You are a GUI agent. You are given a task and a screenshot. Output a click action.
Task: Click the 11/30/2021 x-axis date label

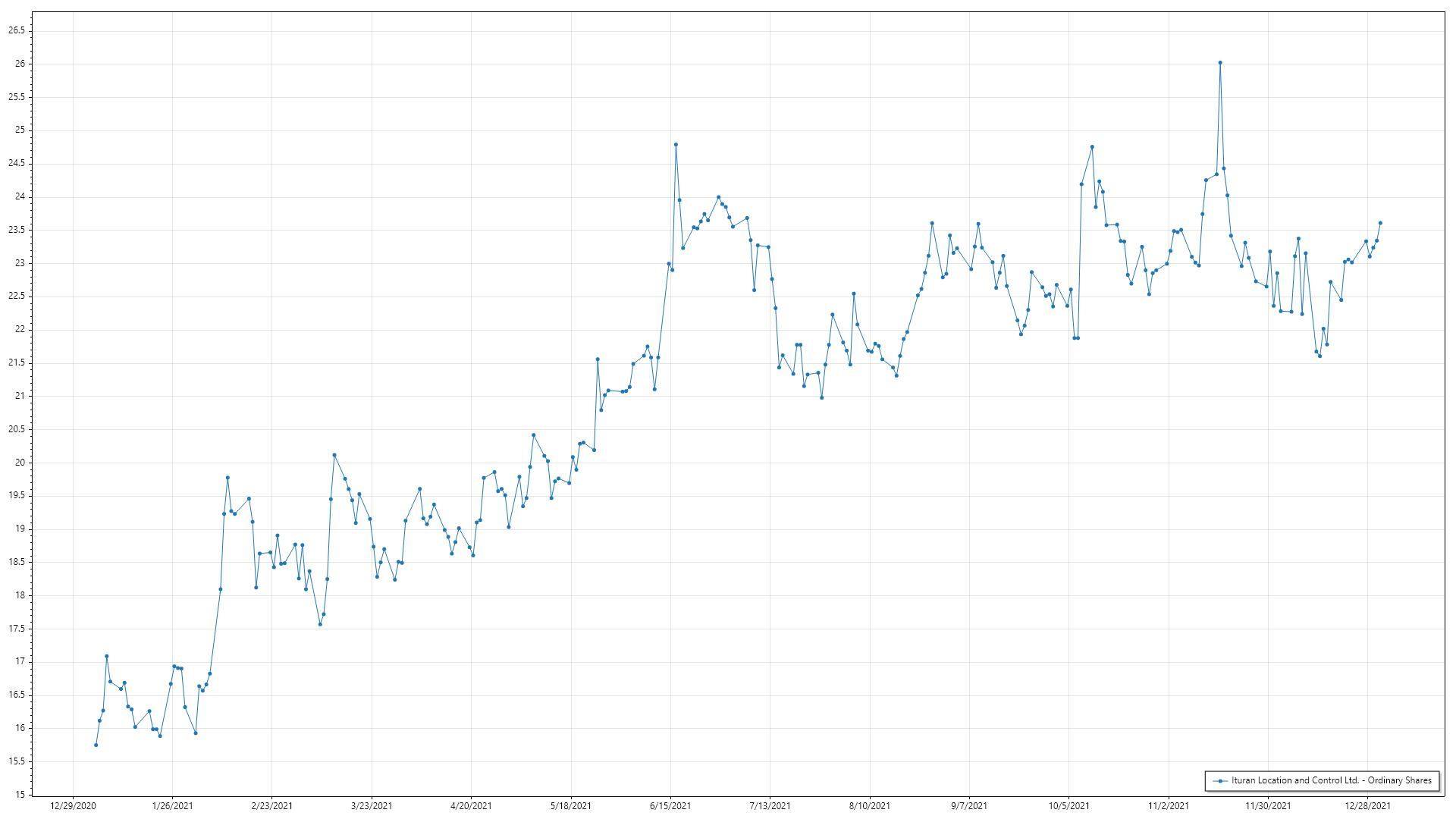1268,806
